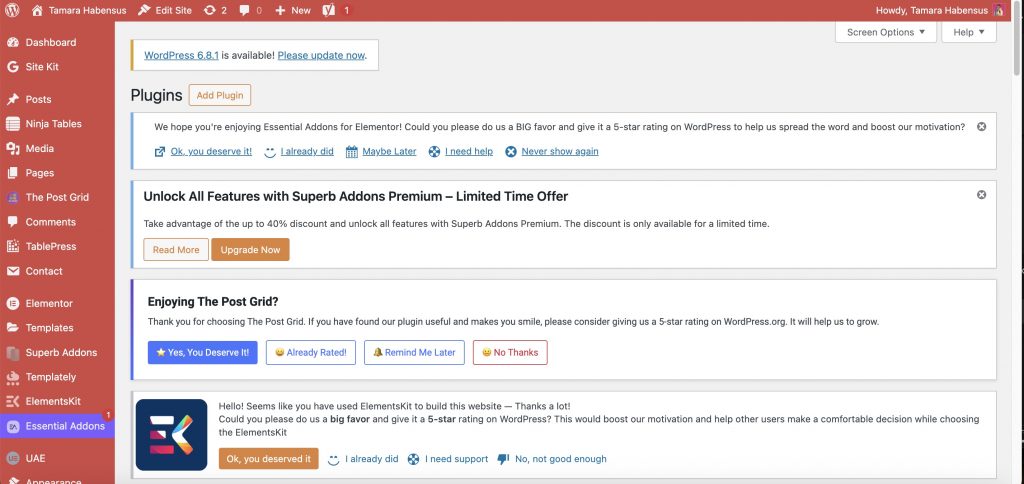Click 'No, not good enough' thumbs-down link
The width and height of the screenshot is (1024, 484).
click(560, 459)
